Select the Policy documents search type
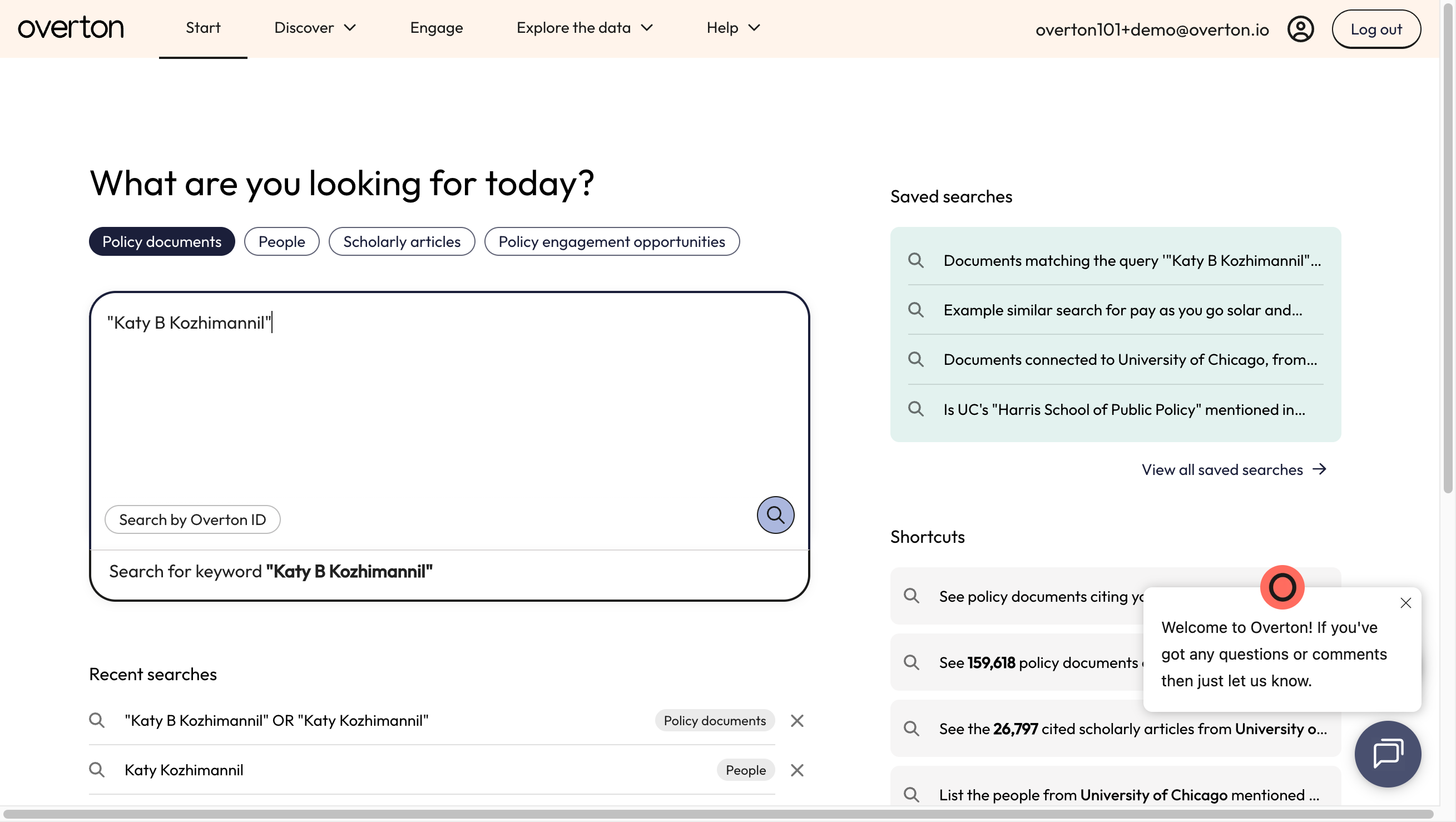Screen dimensions: 1456x822 (x=162, y=241)
